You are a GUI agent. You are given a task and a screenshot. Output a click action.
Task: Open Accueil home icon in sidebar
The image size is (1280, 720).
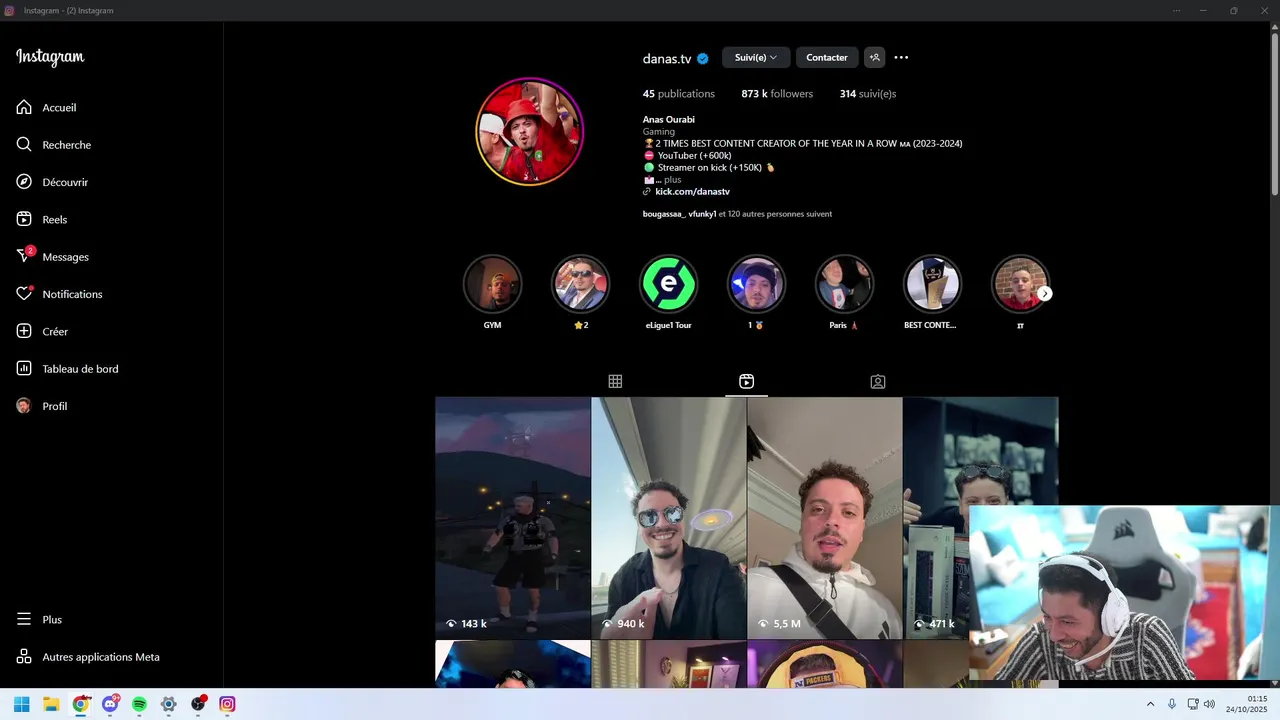(24, 107)
